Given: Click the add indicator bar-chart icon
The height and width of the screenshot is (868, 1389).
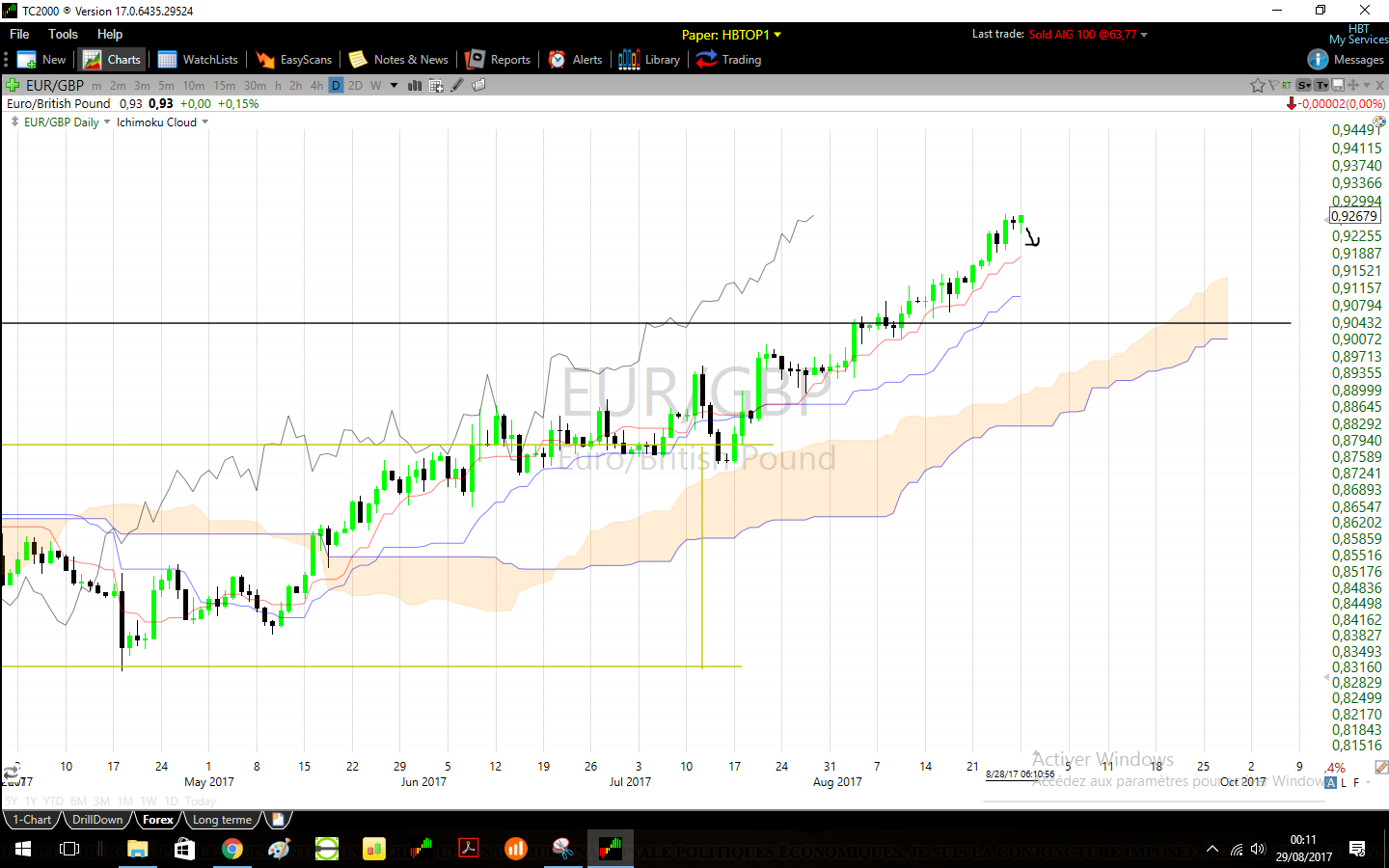Looking at the screenshot, I should (415, 86).
